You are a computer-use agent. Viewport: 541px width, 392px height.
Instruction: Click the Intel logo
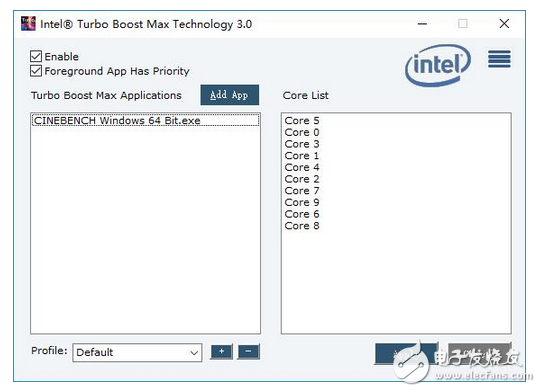[x=438, y=65]
